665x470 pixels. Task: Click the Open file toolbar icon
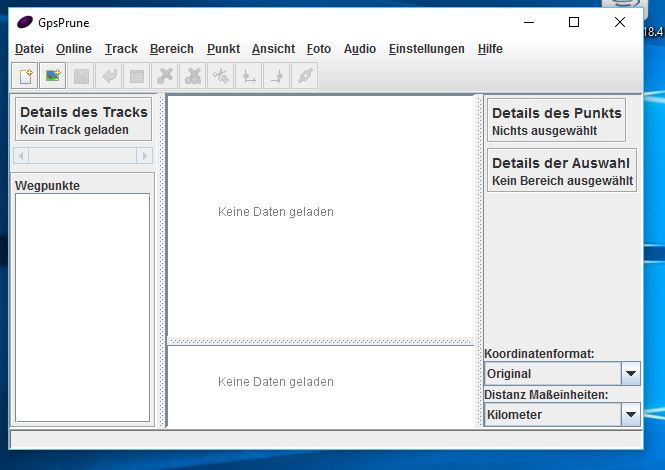(x=25, y=76)
